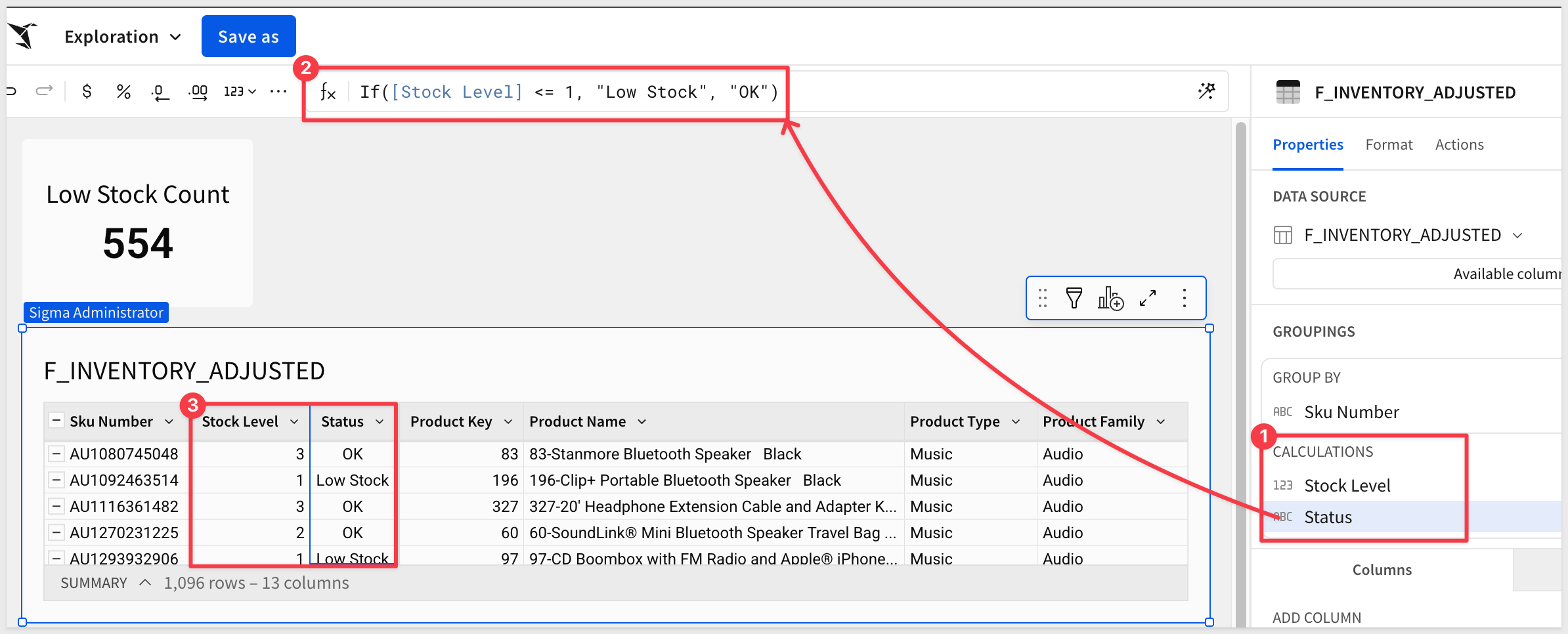Switch to the Actions tab

pyautogui.click(x=1459, y=144)
